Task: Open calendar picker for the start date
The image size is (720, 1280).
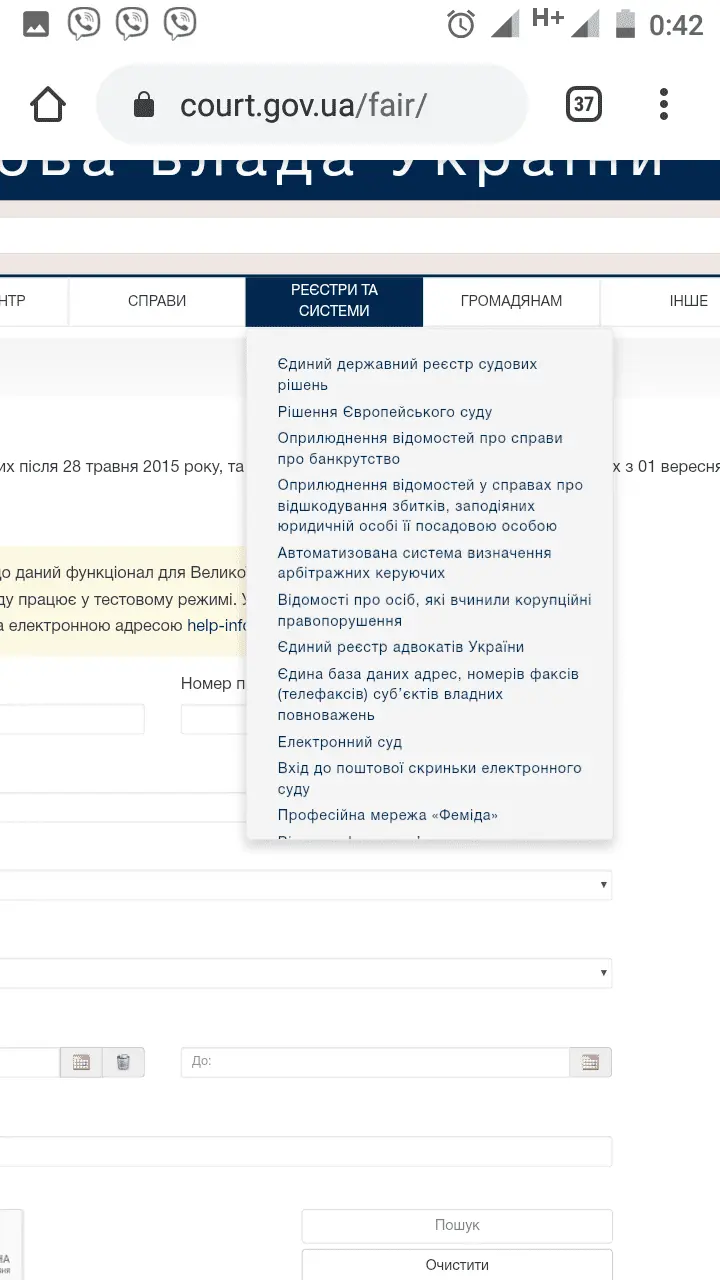Action: coord(81,1062)
